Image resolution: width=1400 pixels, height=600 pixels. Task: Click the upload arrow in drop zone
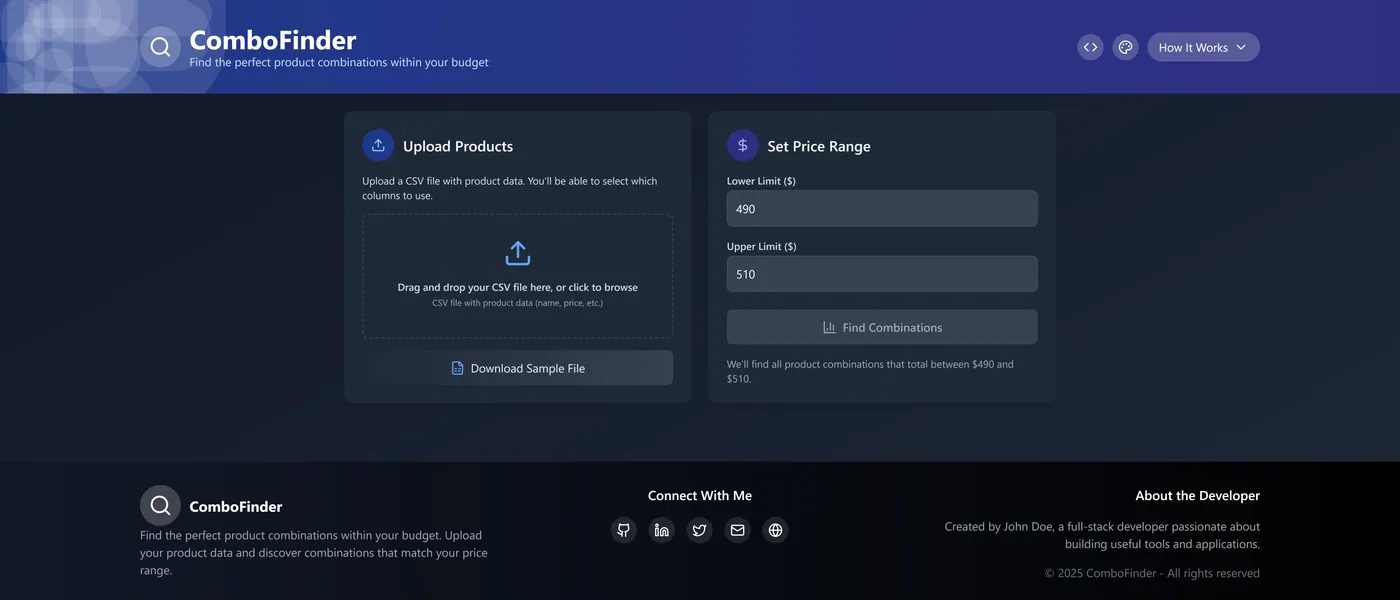click(x=517, y=253)
